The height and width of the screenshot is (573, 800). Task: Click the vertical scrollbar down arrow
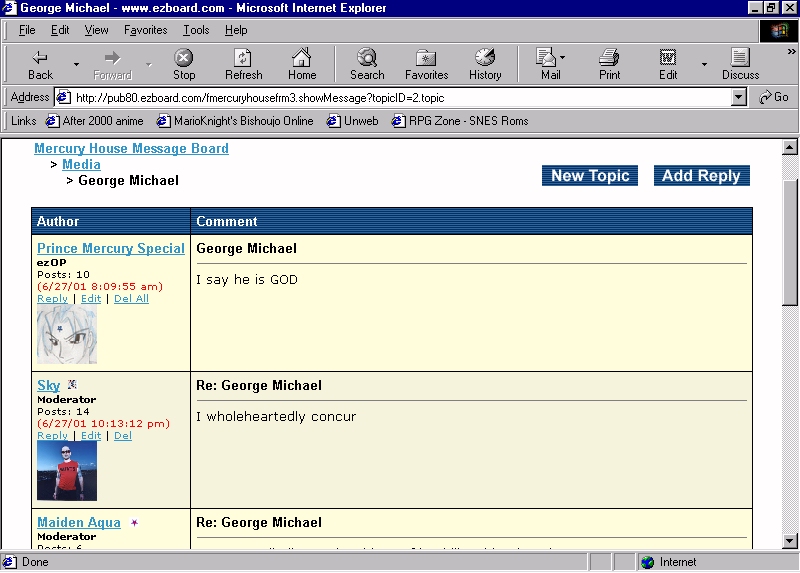790,541
